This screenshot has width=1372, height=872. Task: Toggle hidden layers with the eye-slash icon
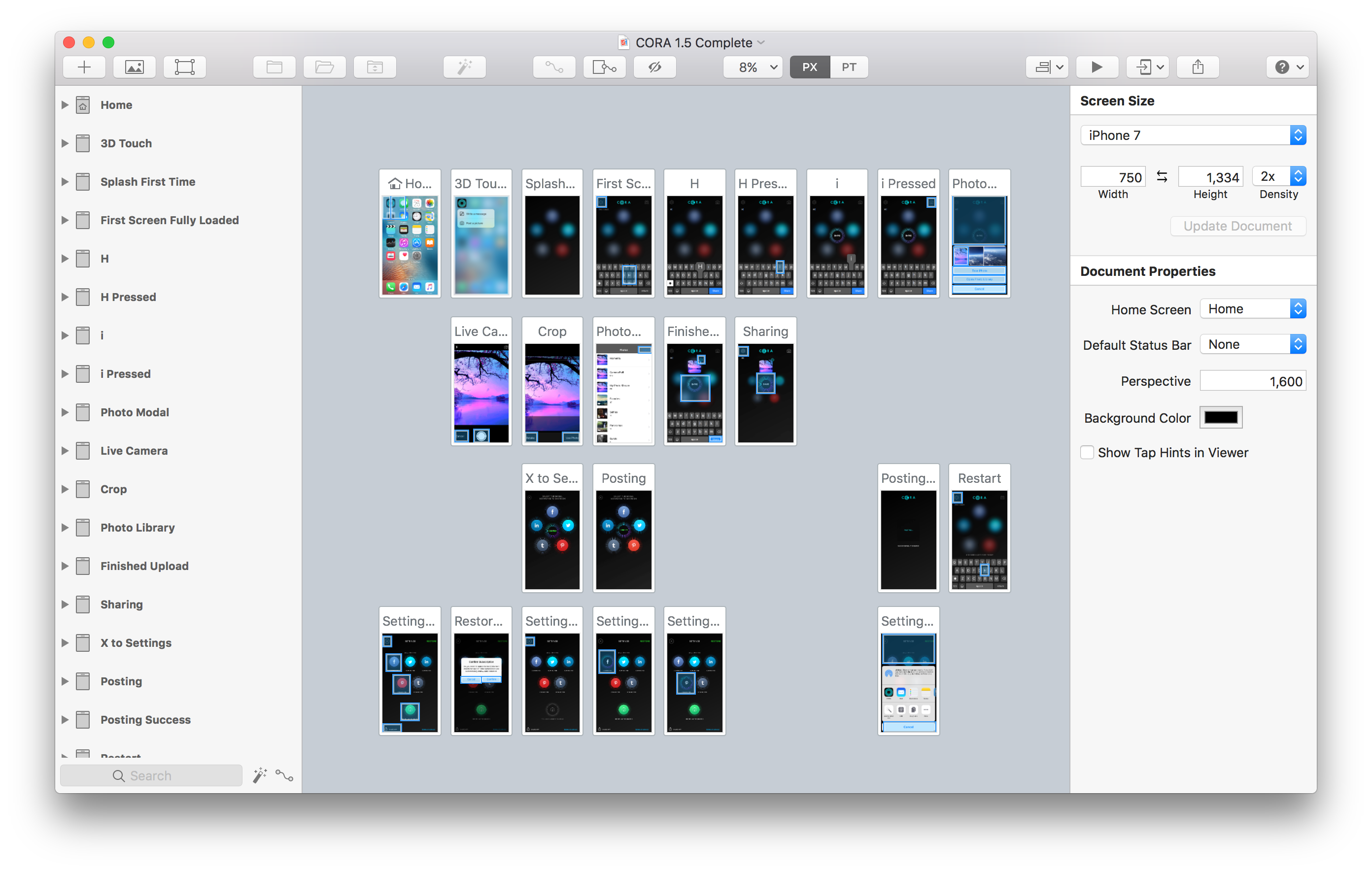[x=654, y=67]
